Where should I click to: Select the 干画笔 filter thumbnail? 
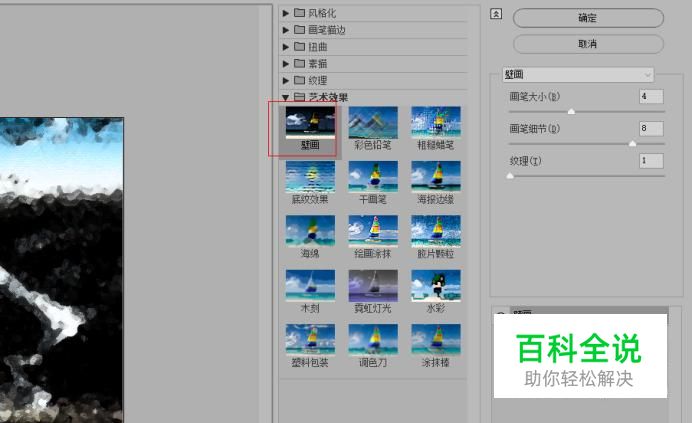373,177
